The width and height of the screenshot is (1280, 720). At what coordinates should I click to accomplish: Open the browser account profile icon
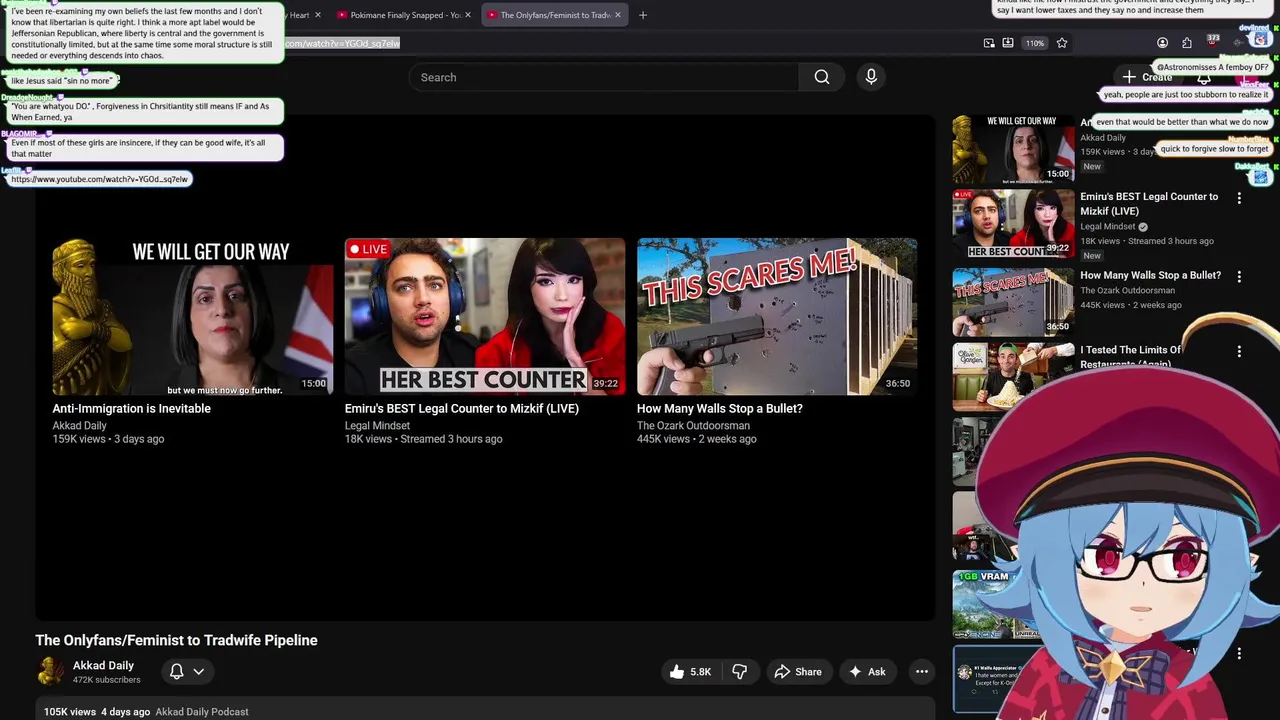1162,43
